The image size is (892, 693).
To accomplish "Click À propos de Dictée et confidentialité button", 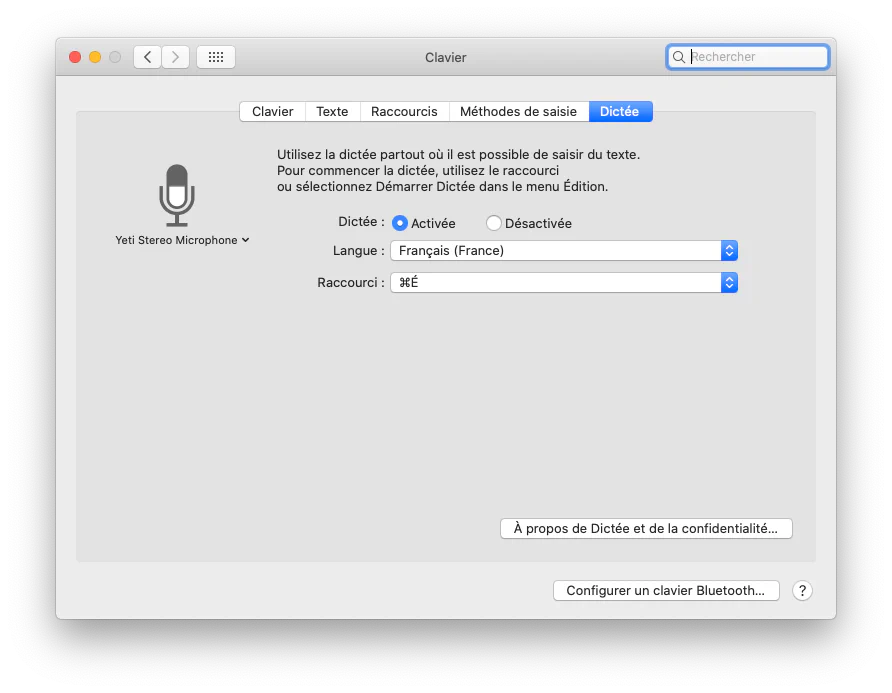I will tap(645, 528).
